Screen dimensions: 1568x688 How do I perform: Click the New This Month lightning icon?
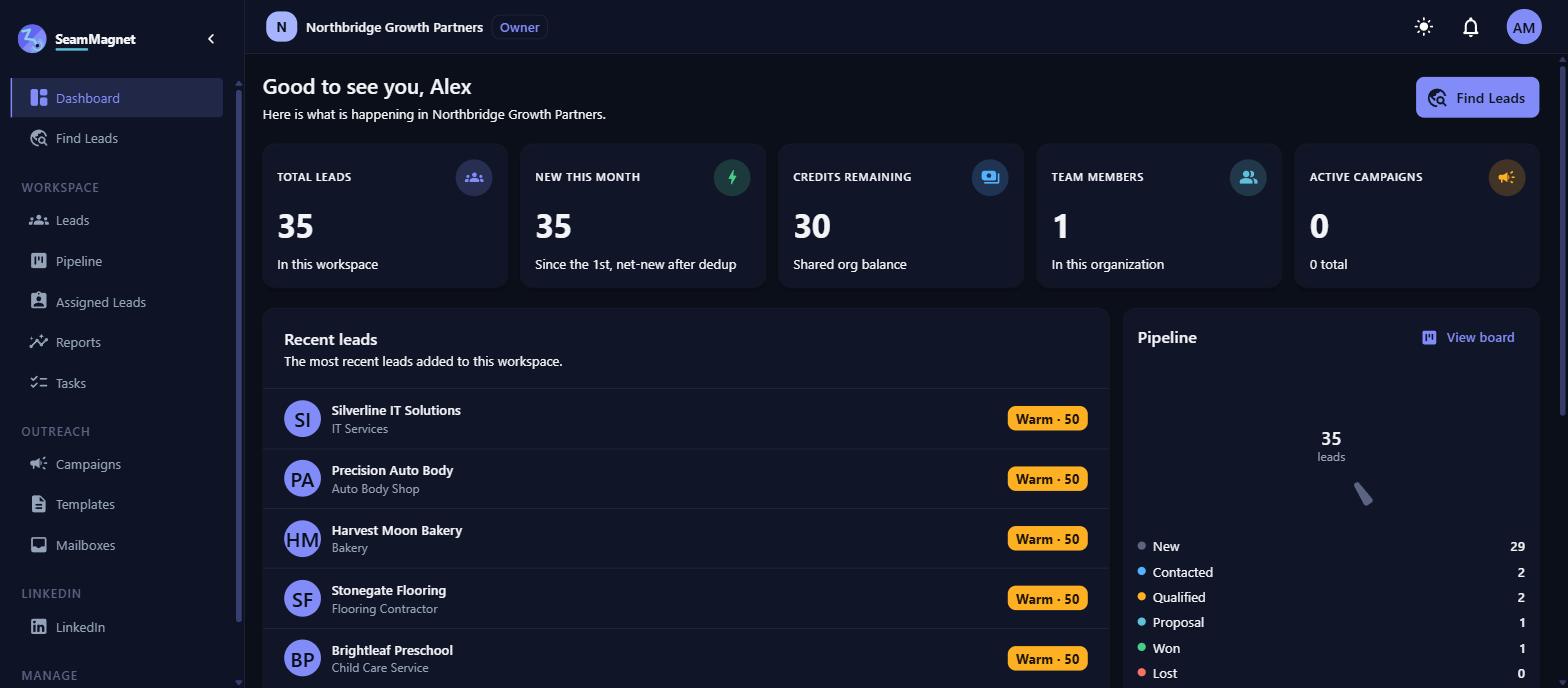pos(732,178)
